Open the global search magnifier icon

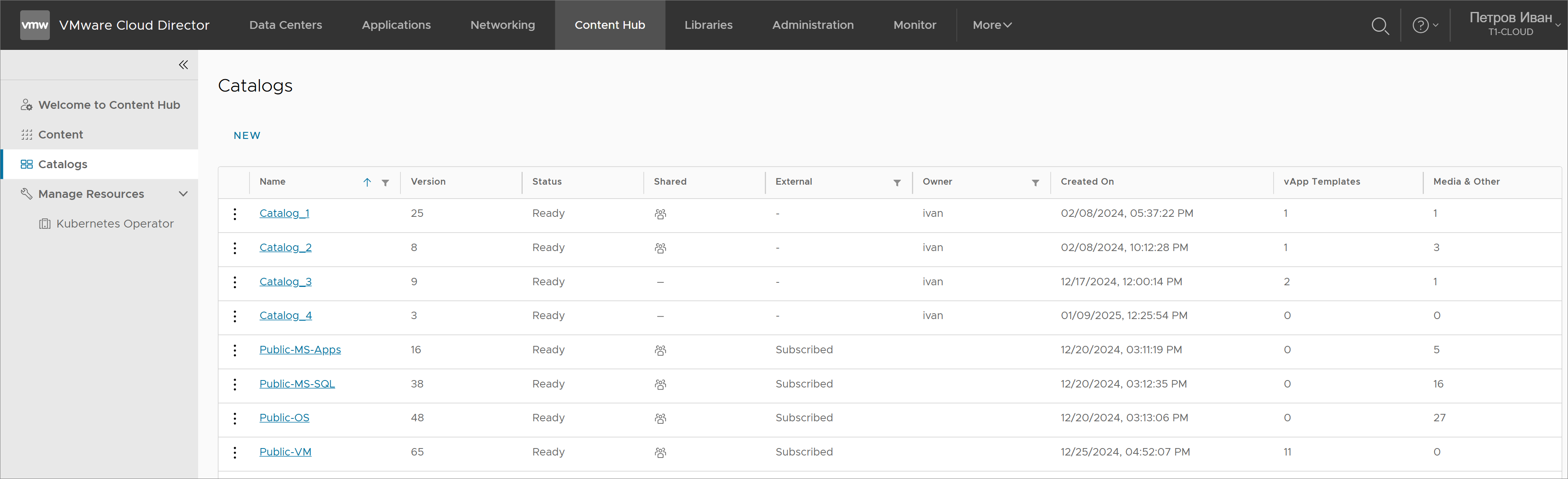click(1380, 26)
